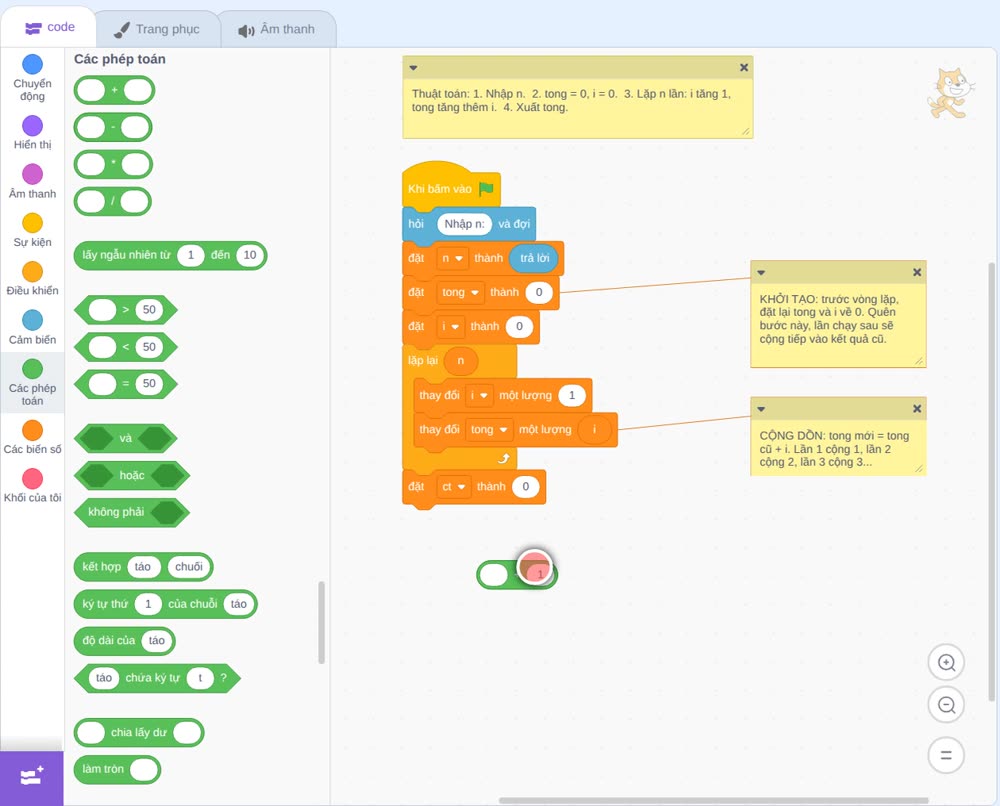1000x806 pixels.
Task: Click the green flag in hat block
Action: click(487, 188)
